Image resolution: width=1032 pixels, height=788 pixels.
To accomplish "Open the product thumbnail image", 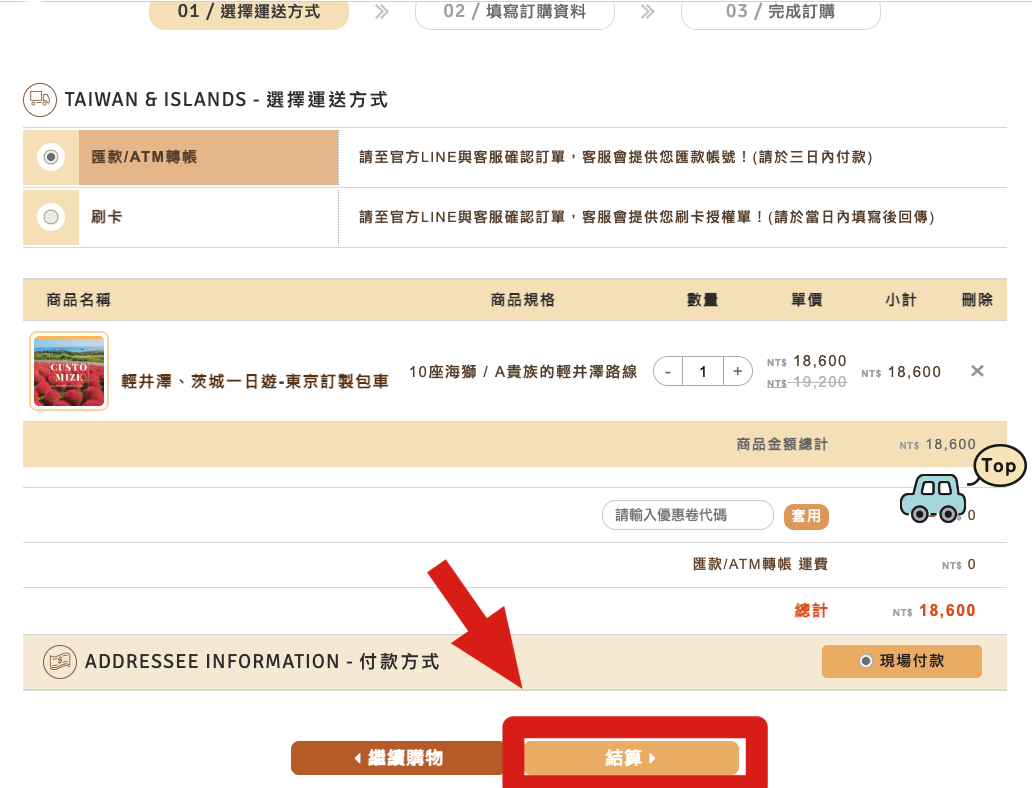I will click(x=69, y=371).
